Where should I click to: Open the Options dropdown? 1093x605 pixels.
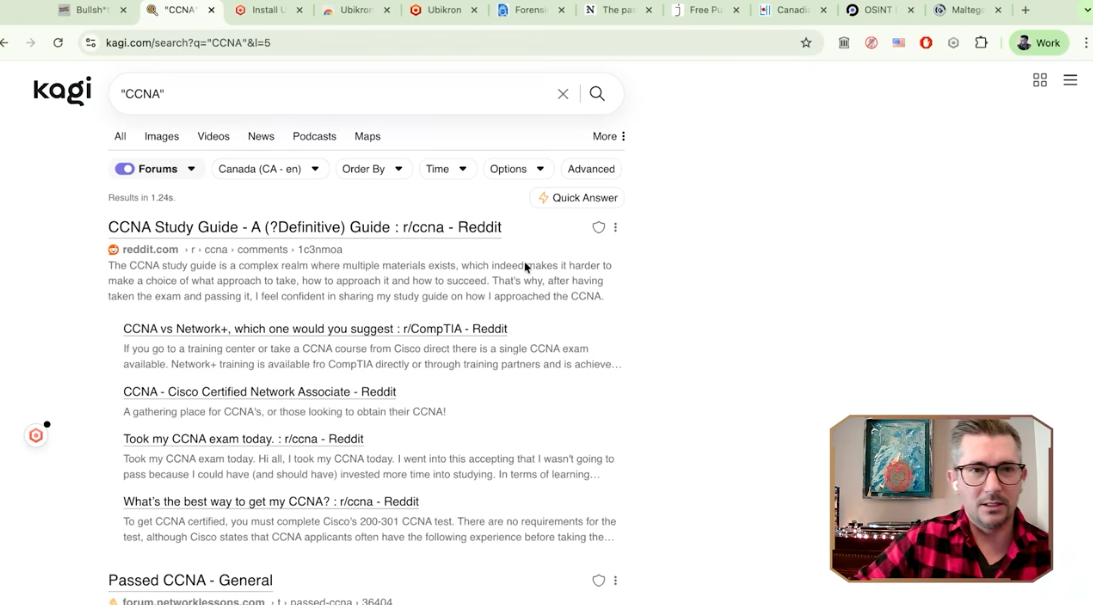[516, 169]
